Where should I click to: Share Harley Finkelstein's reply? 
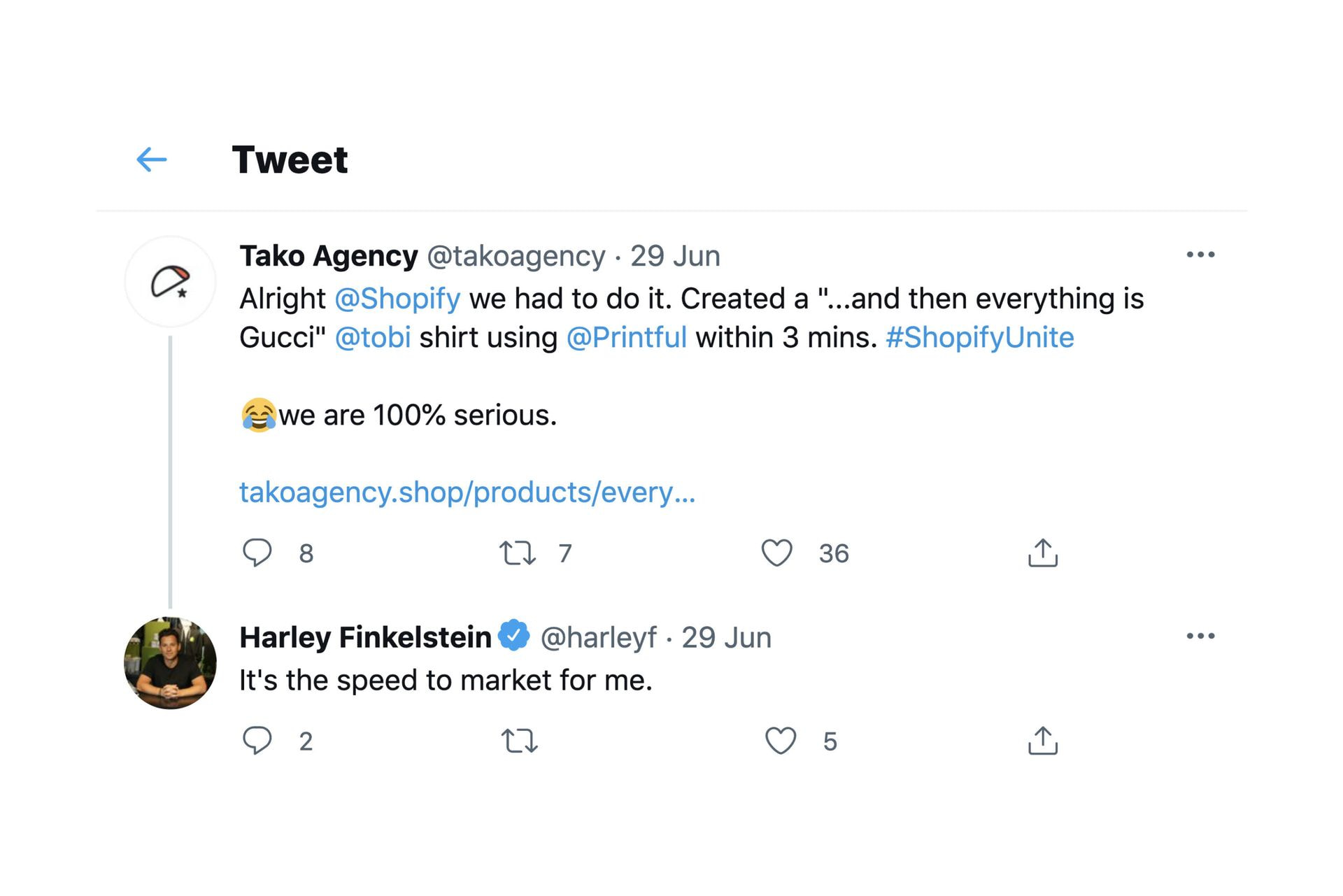1042,740
